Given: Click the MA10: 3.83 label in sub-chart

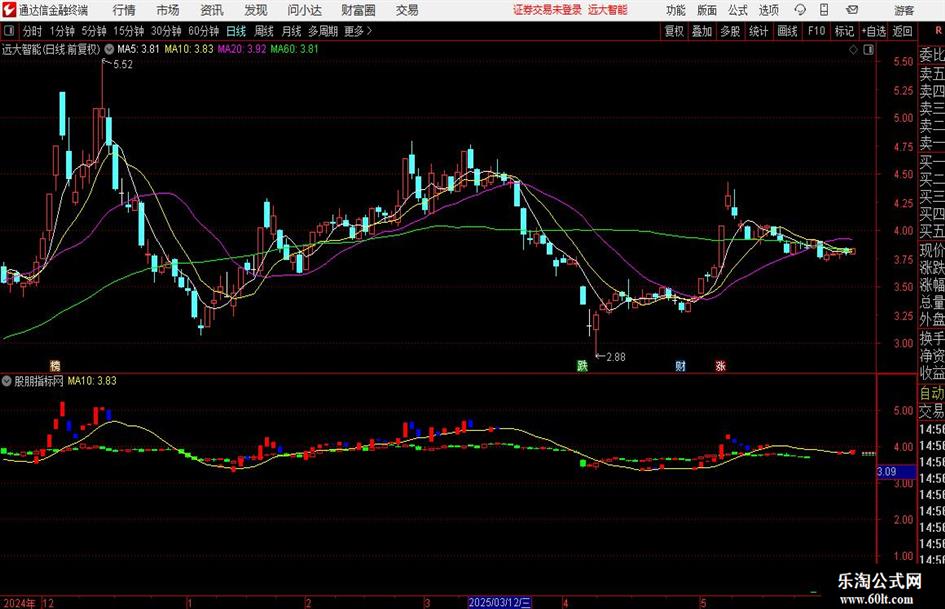Looking at the screenshot, I should point(92,381).
